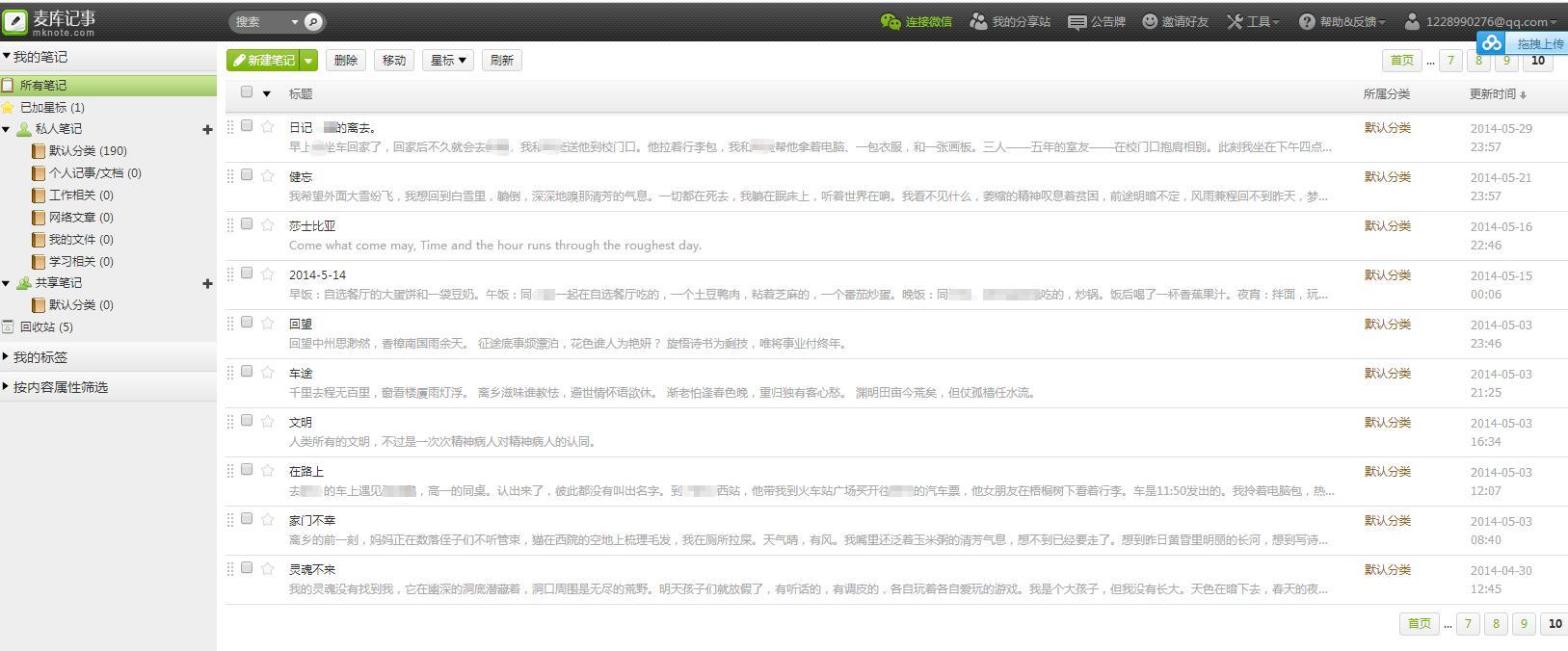Click the 删除 button
Viewport: 1568px width, 651px height.
click(x=346, y=60)
